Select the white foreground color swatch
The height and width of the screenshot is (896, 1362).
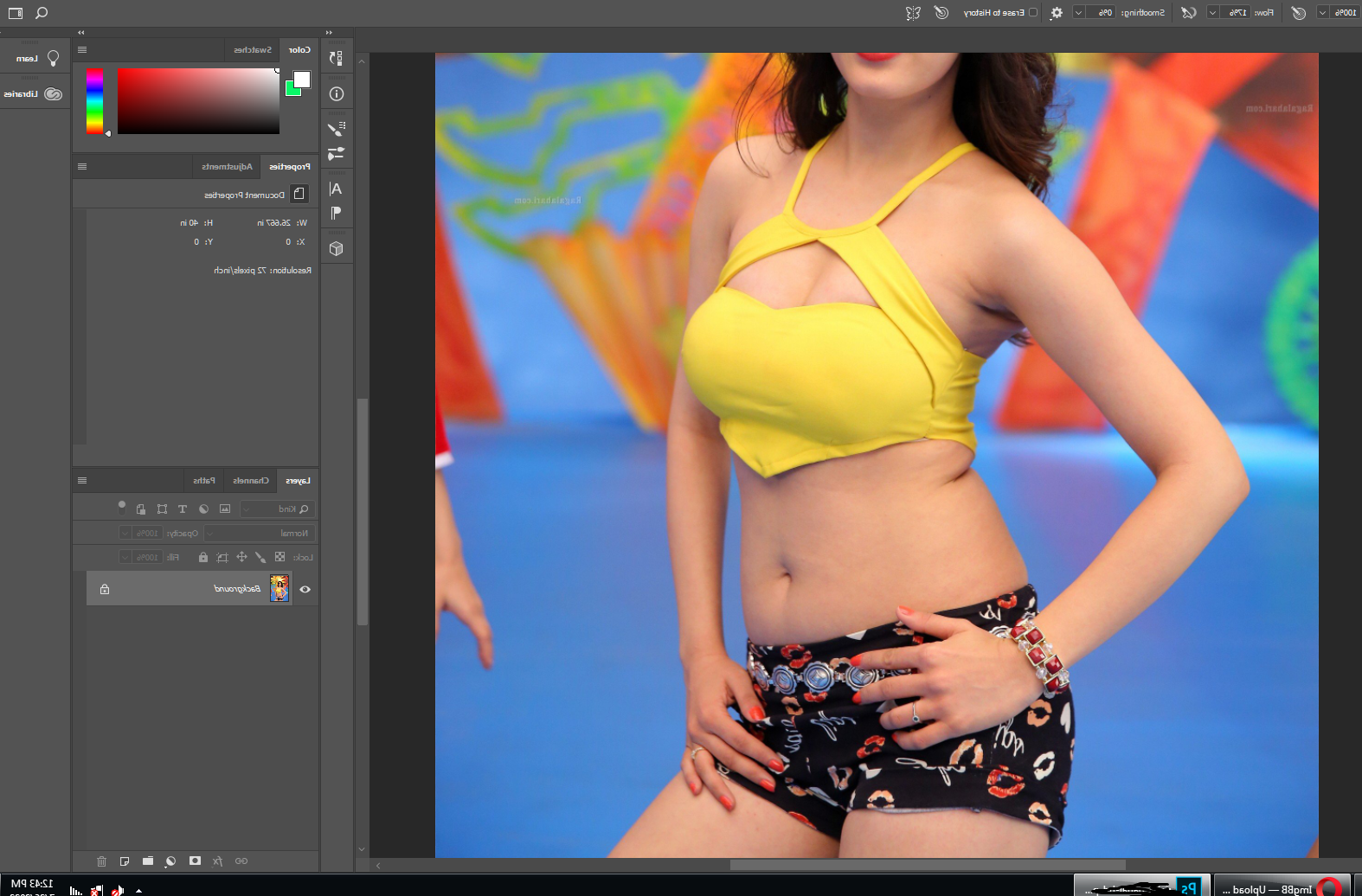coord(302,80)
